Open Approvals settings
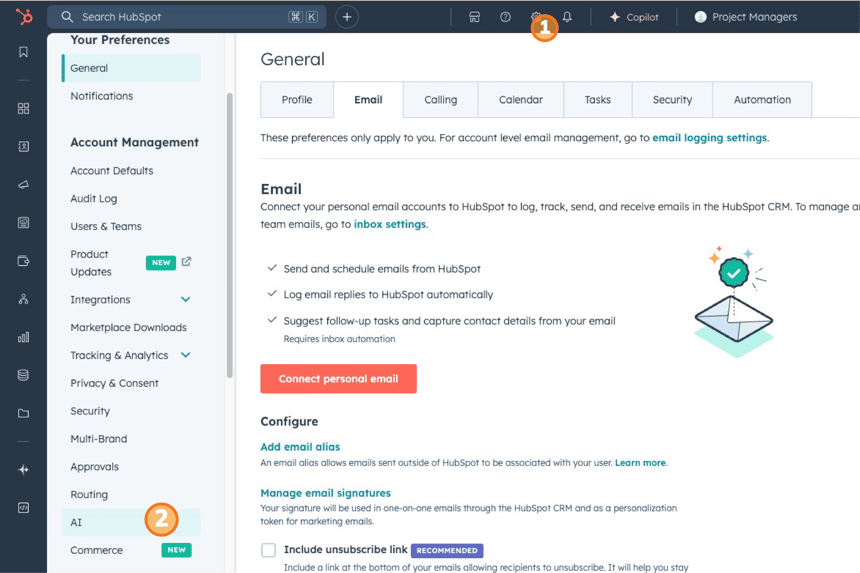Screen dimensions: 860x573 [94, 467]
